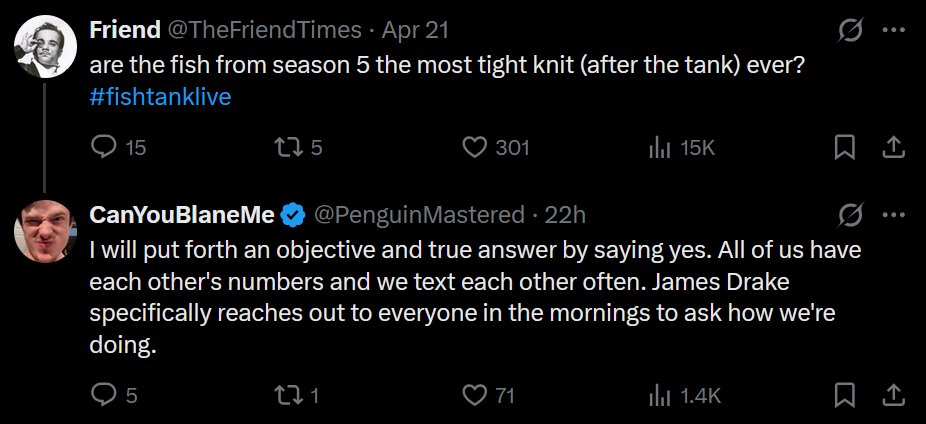Open Grok icon on CanYouBlaneMe's reply
The width and height of the screenshot is (926, 424).
coord(851,214)
